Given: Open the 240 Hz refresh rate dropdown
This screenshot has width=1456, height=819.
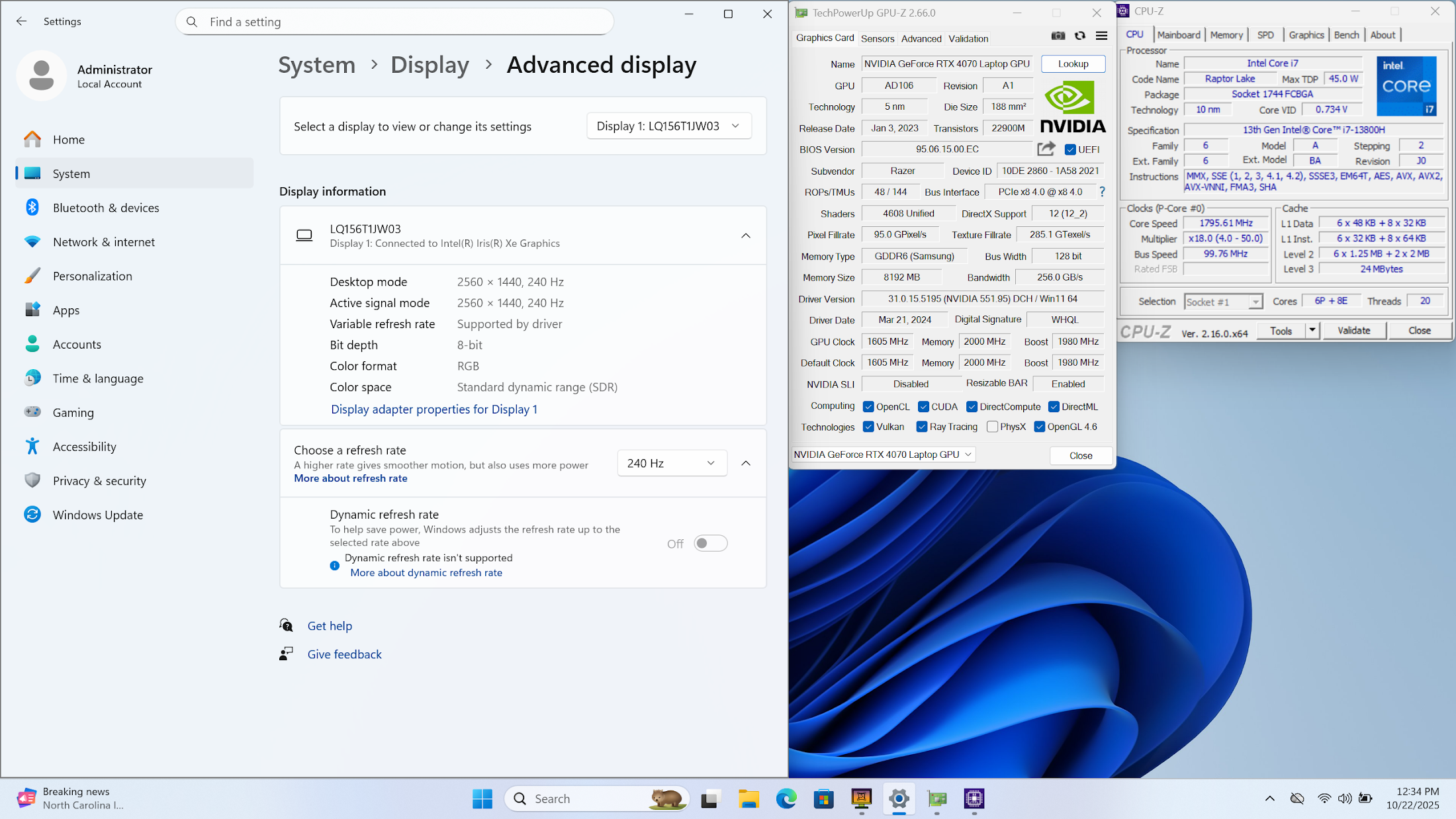Looking at the screenshot, I should click(671, 463).
